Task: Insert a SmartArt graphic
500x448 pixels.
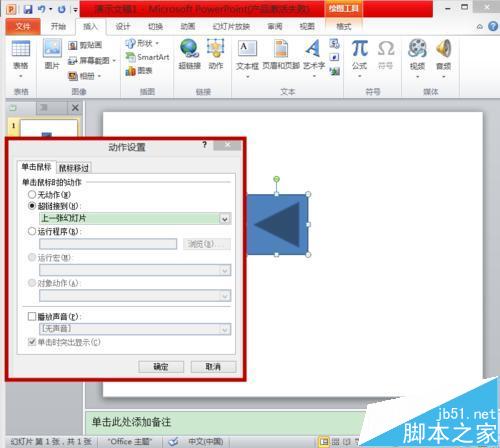Action: coord(147,57)
